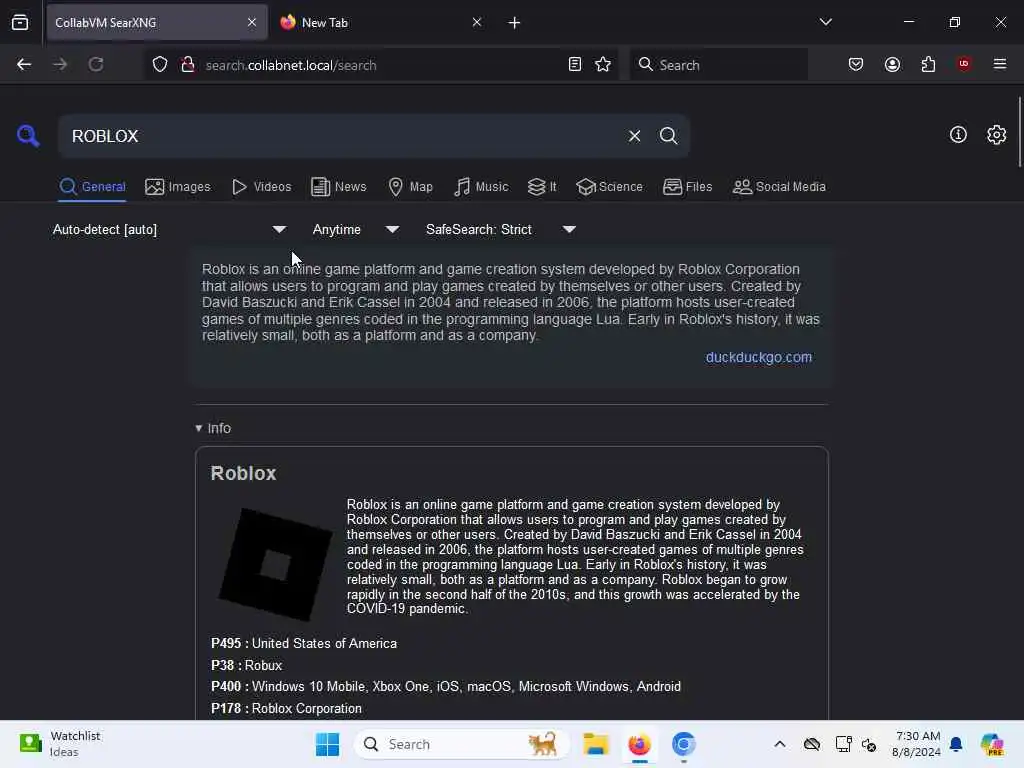
Task: Click the SearXNG magnifier logo
Action: click(x=28, y=136)
